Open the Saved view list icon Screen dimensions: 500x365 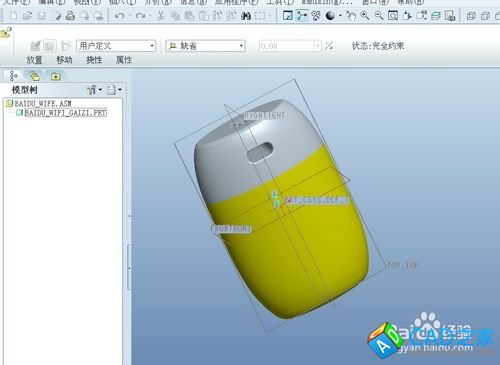click(421, 16)
